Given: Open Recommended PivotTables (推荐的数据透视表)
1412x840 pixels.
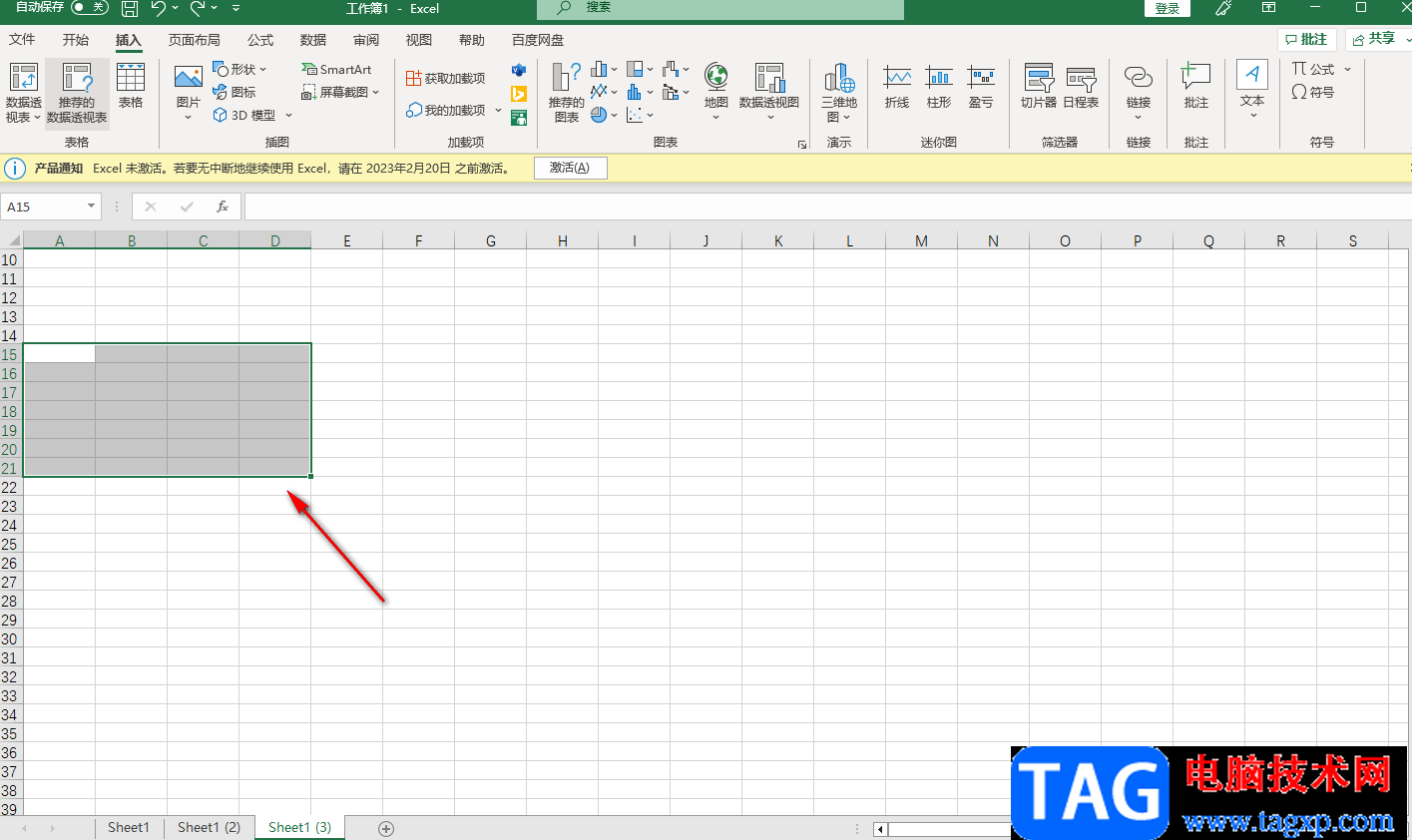Looking at the screenshot, I should pyautogui.click(x=77, y=93).
